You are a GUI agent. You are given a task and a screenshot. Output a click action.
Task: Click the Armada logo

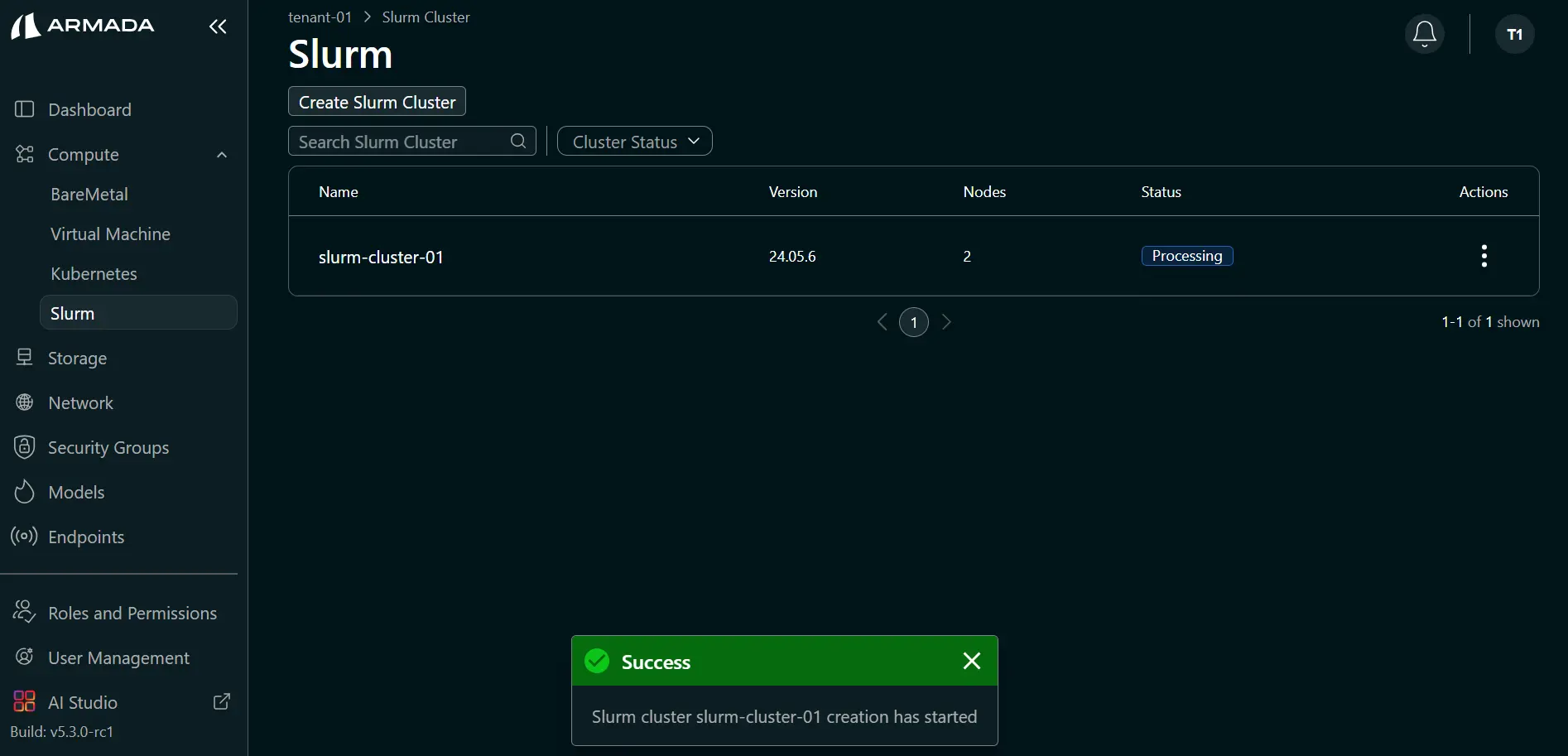83,26
